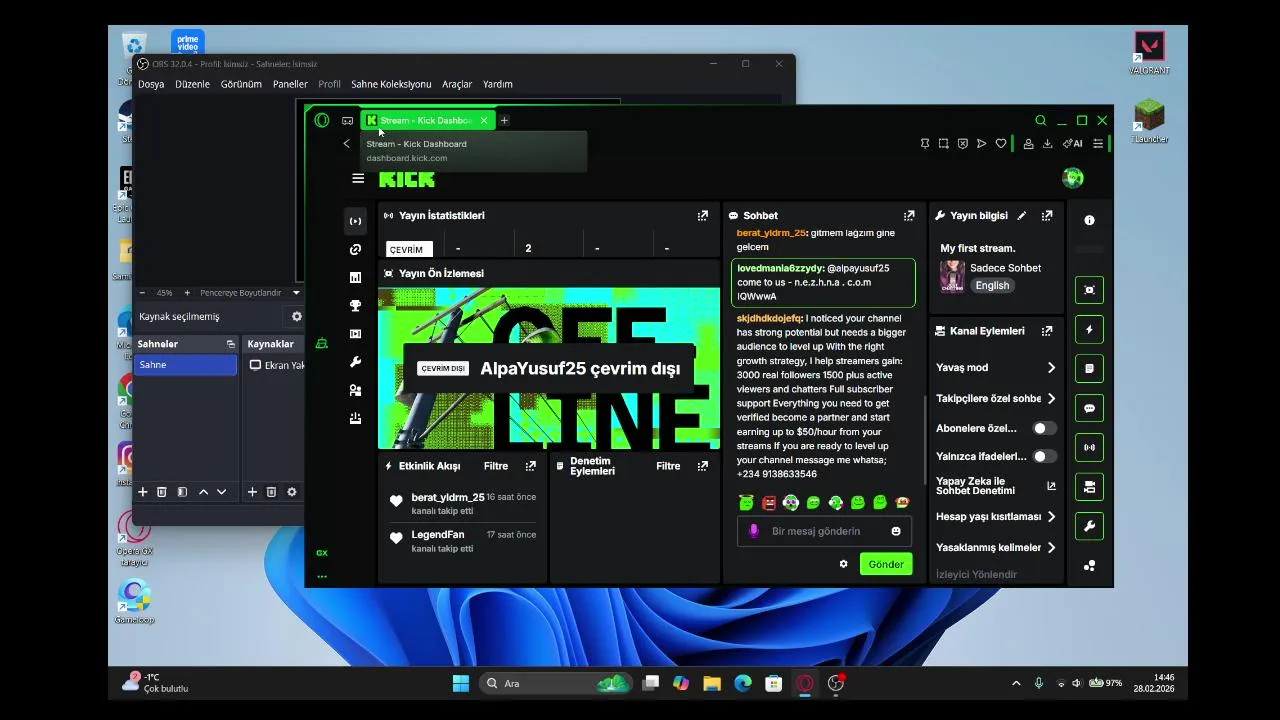
Task: Open OBS Araçlar menu
Action: pos(457,84)
